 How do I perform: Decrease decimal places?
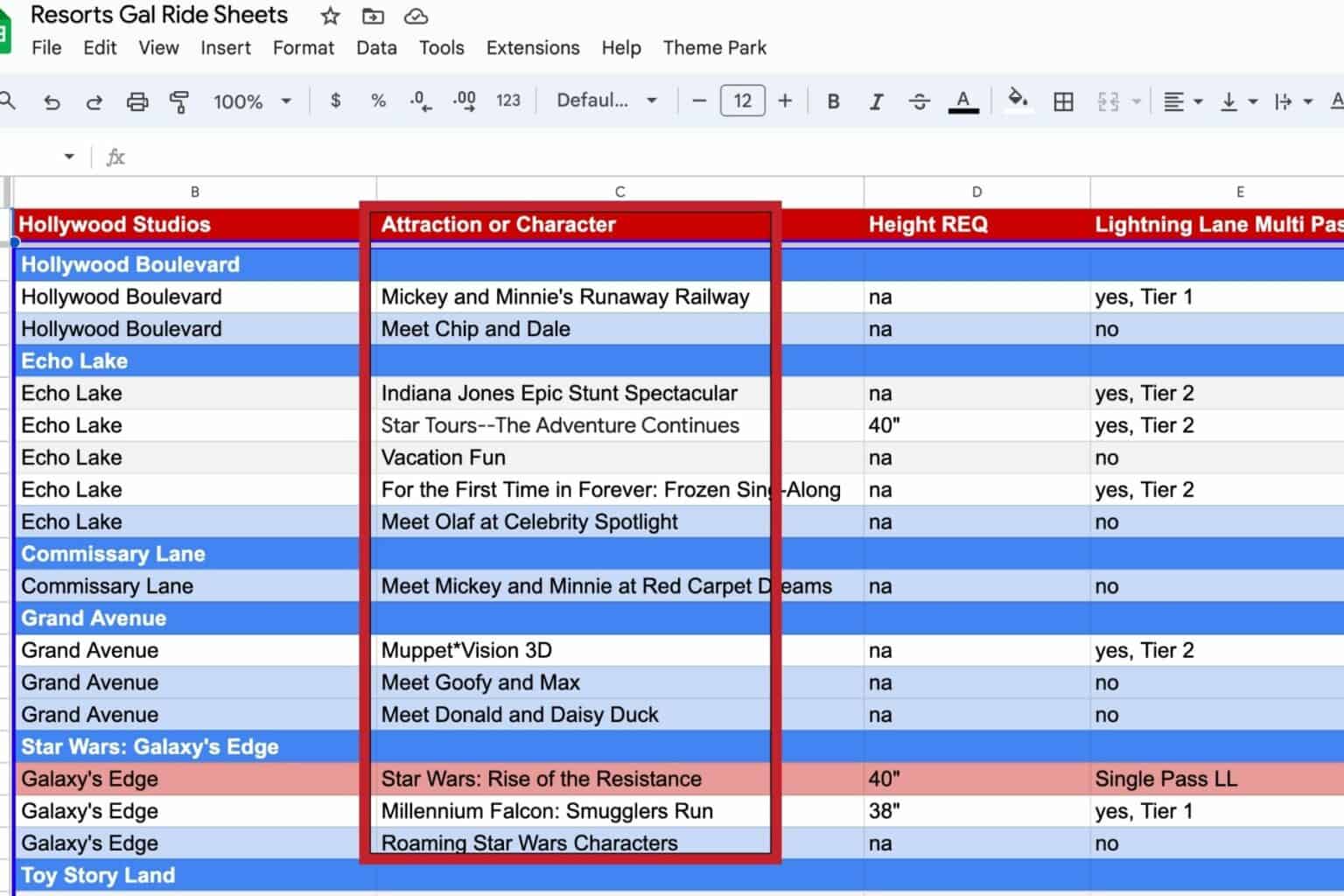click(421, 101)
